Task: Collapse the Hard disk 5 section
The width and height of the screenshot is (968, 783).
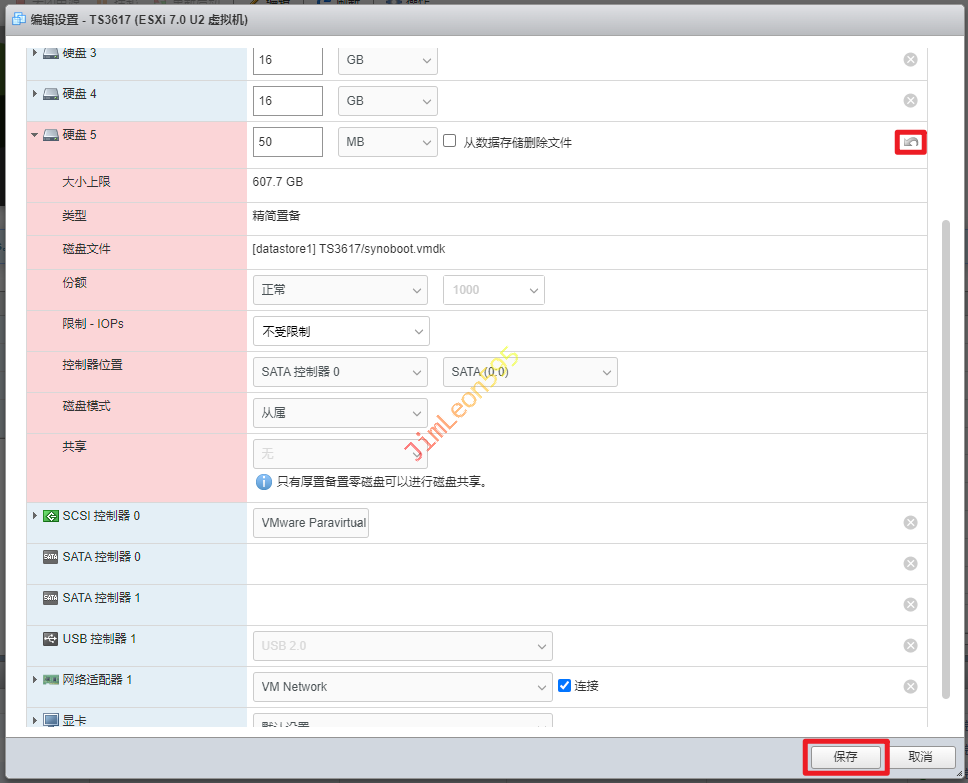Action: click(x=34, y=135)
